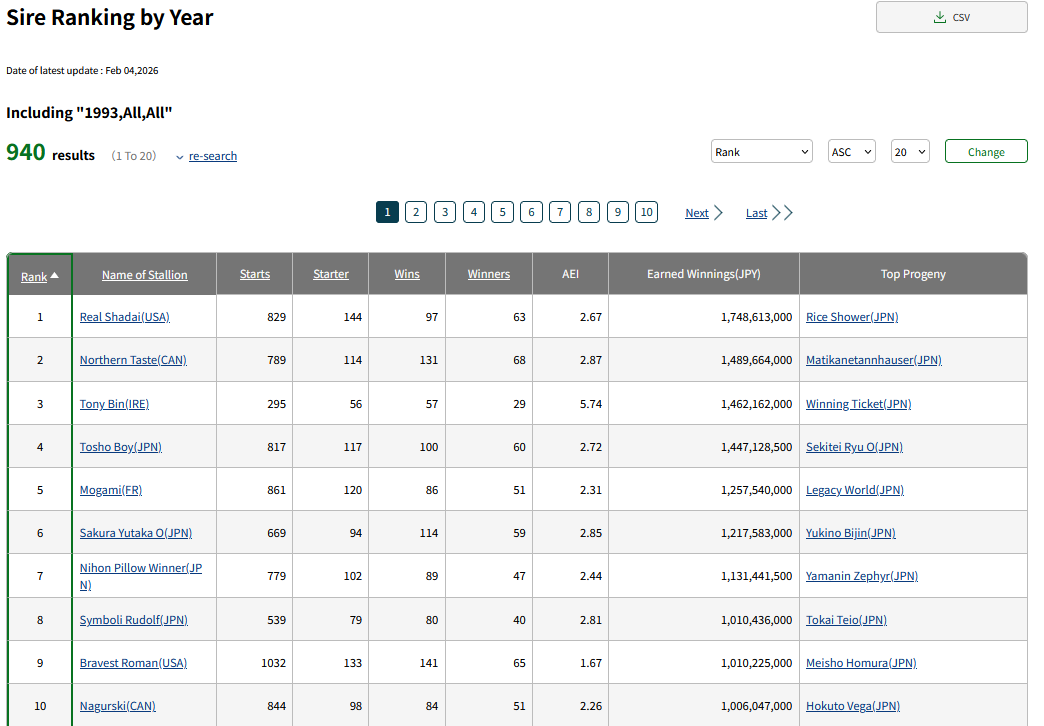Download results with the CSV button
Viewport: 1044px width, 726px height.
point(951,17)
